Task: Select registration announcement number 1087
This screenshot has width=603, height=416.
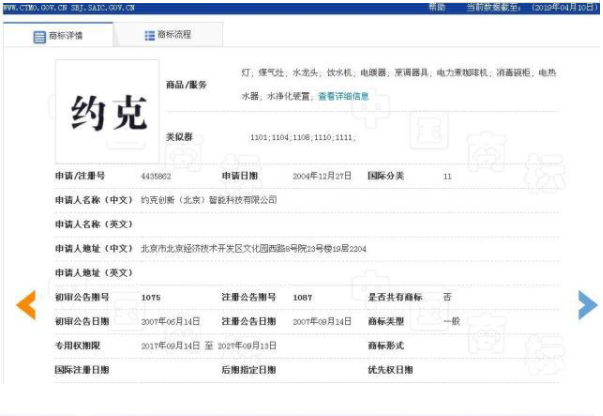Action: (x=302, y=298)
